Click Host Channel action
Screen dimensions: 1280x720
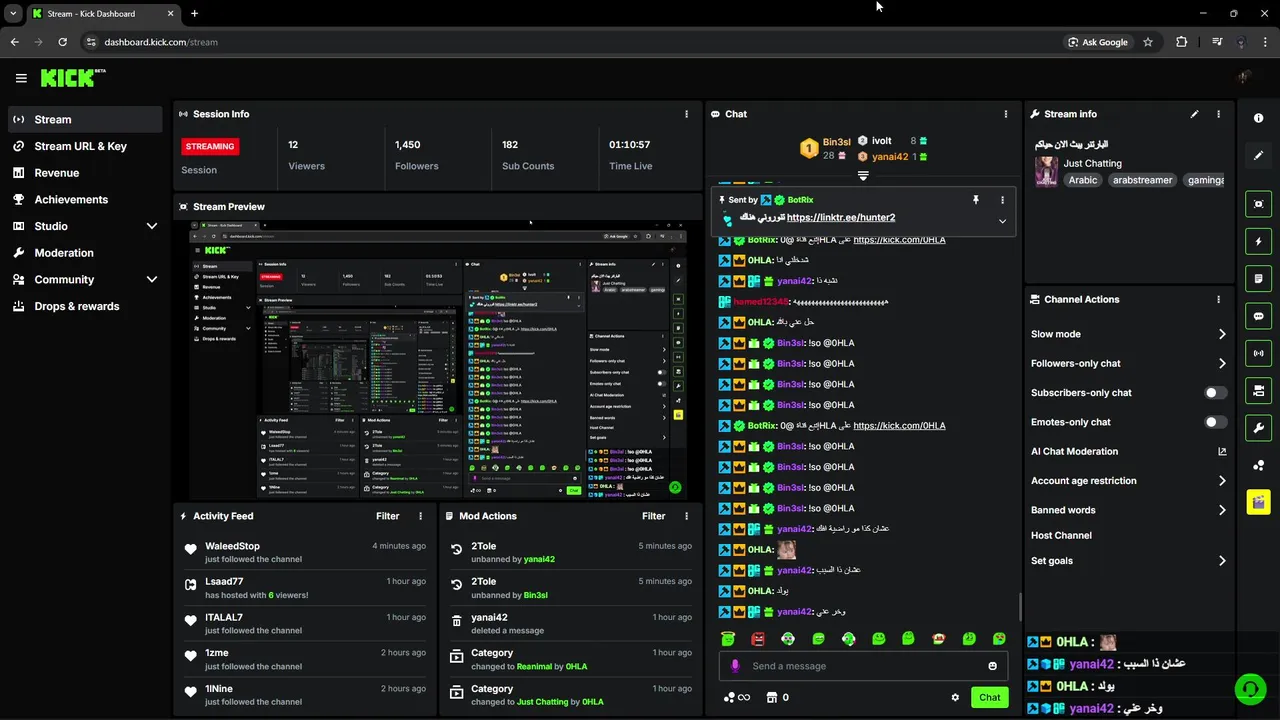[1061, 536]
